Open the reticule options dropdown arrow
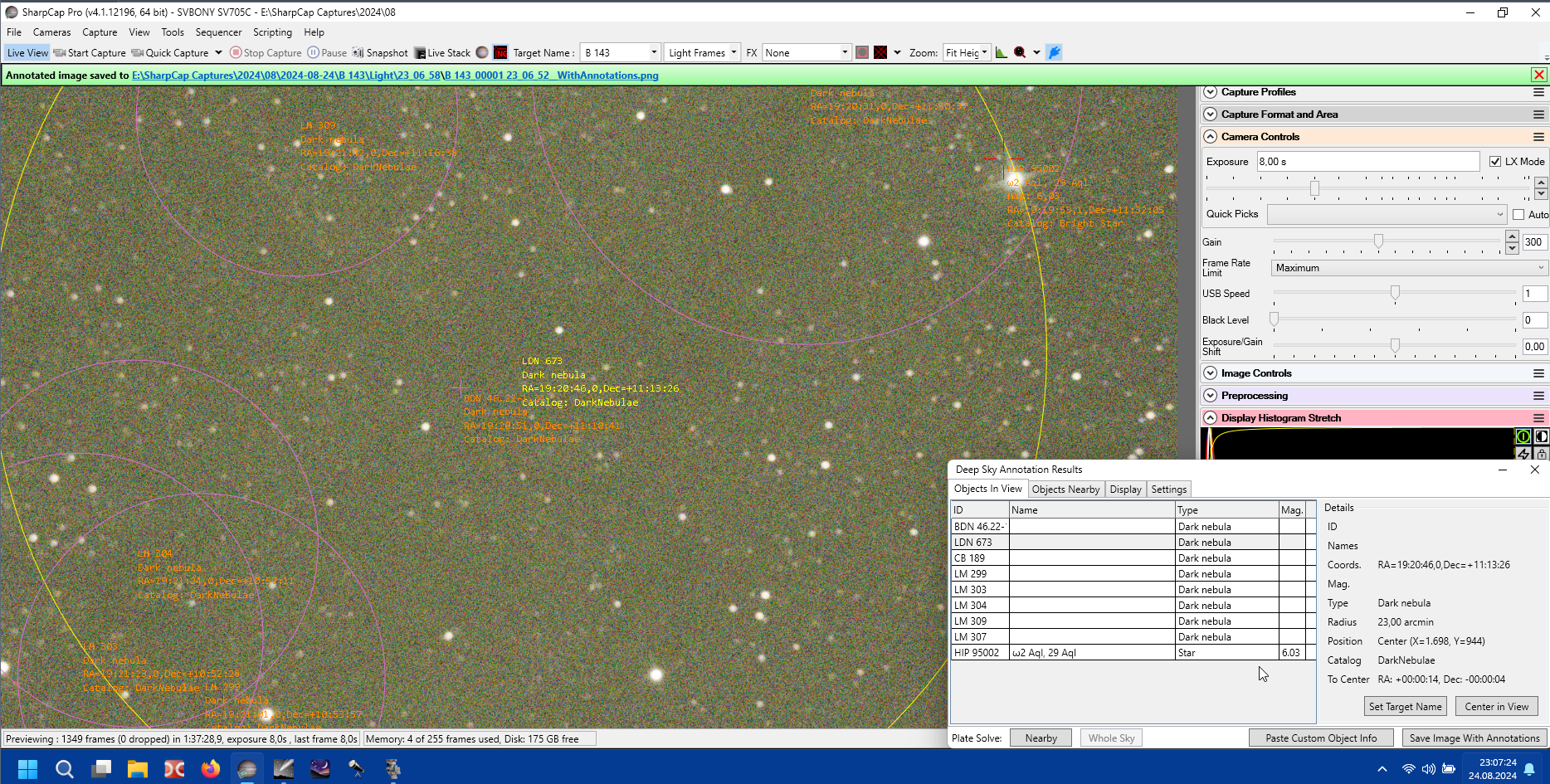 pos(897,52)
